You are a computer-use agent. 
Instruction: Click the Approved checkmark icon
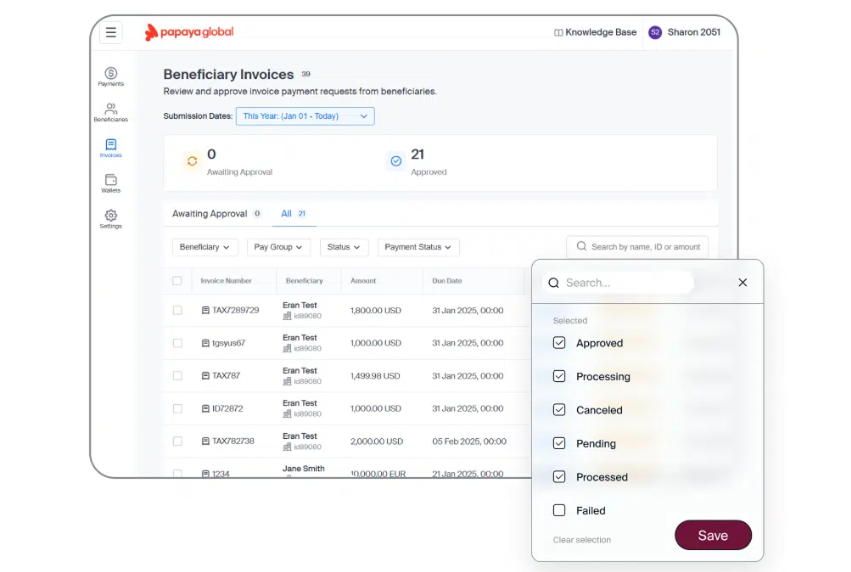396,161
